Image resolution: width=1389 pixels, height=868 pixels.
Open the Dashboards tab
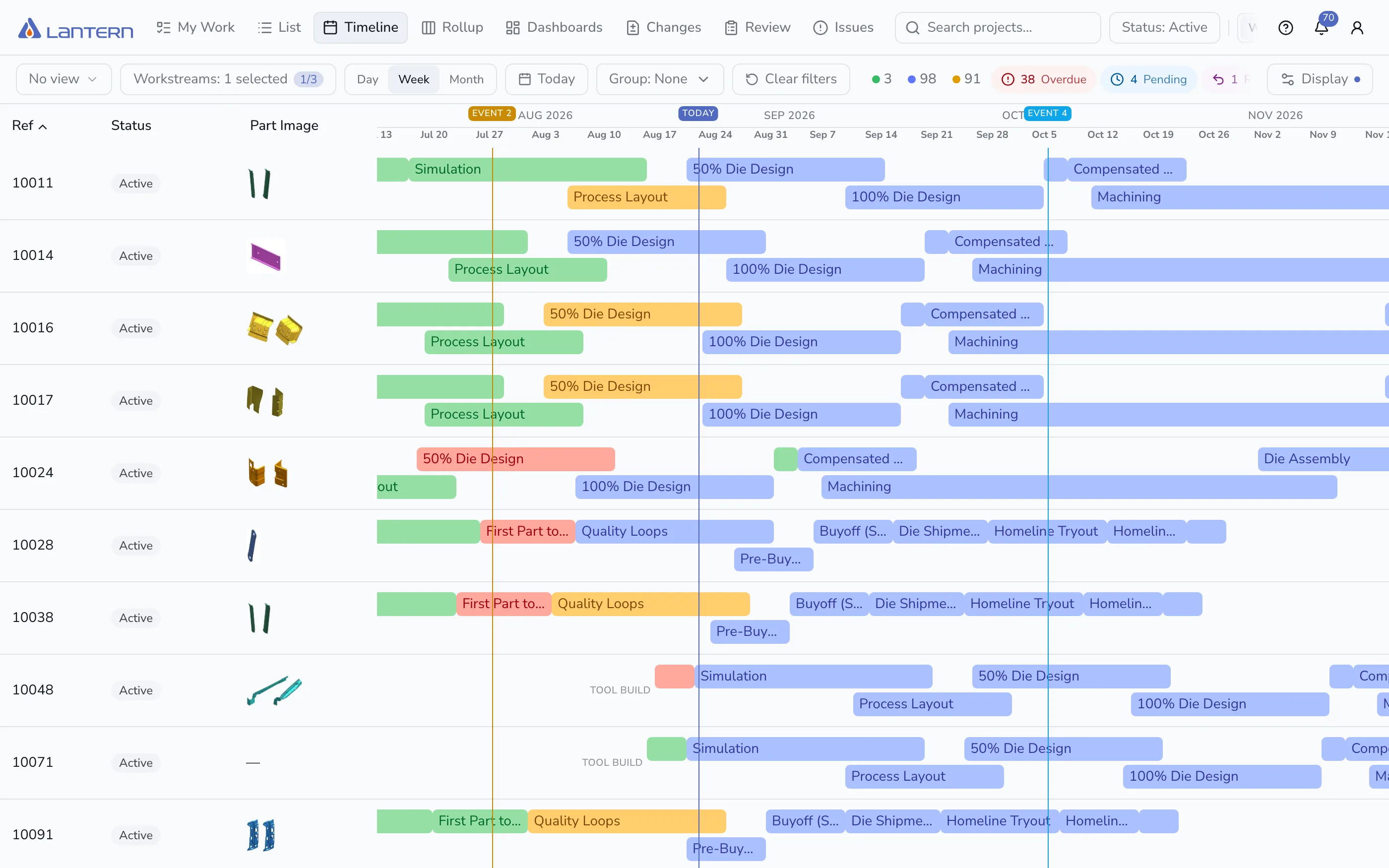click(x=554, y=28)
